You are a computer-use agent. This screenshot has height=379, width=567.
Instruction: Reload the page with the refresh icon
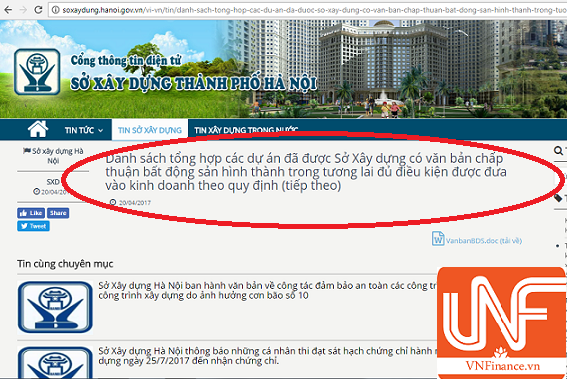click(38, 10)
